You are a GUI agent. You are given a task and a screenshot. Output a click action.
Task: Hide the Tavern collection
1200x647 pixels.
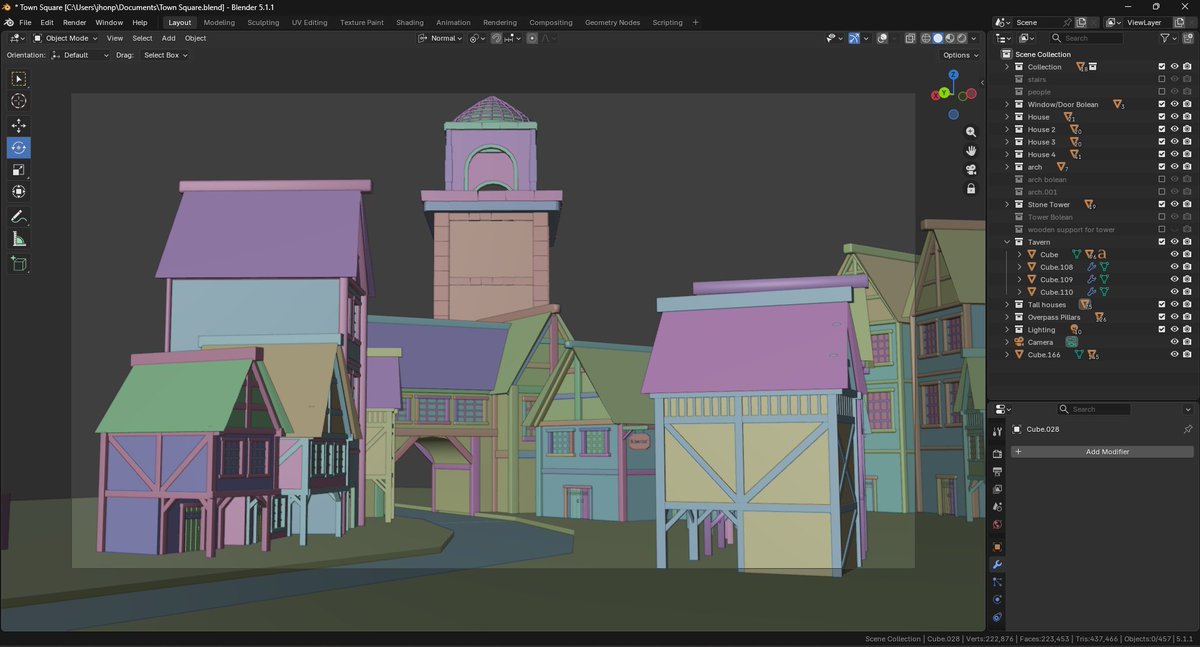(1174, 241)
